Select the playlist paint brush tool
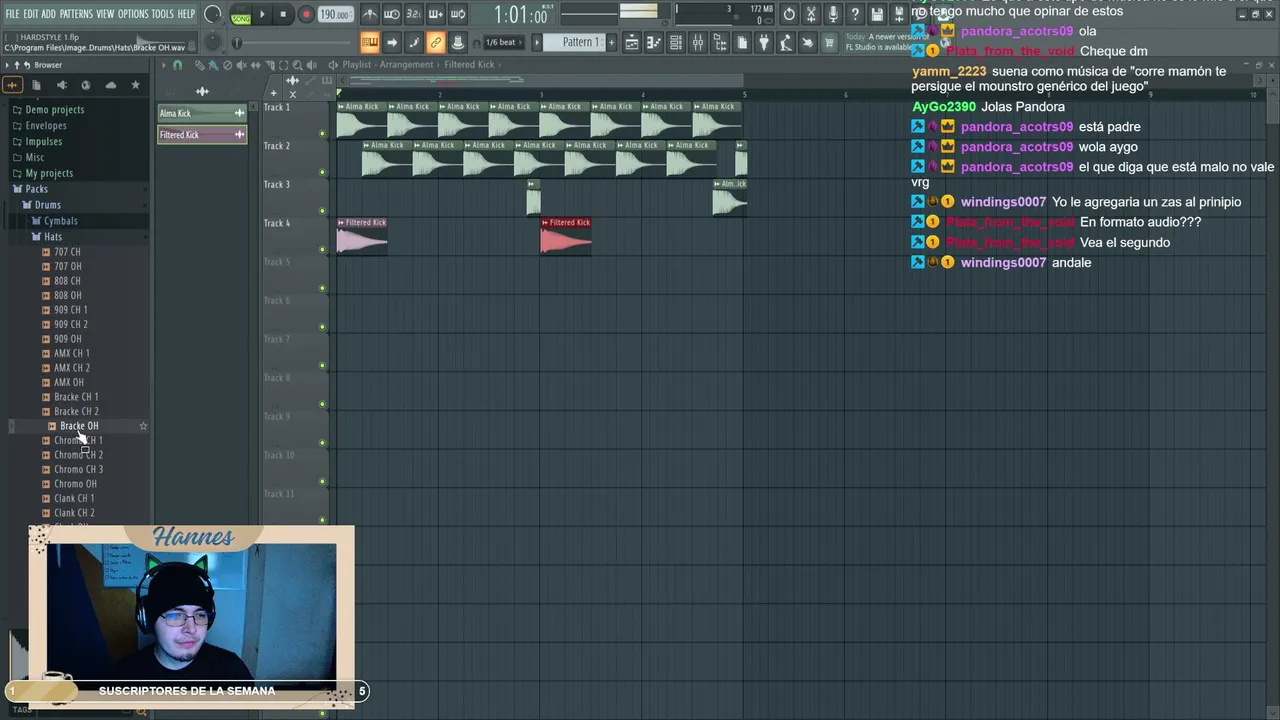The height and width of the screenshot is (720, 1280). pos(213,65)
